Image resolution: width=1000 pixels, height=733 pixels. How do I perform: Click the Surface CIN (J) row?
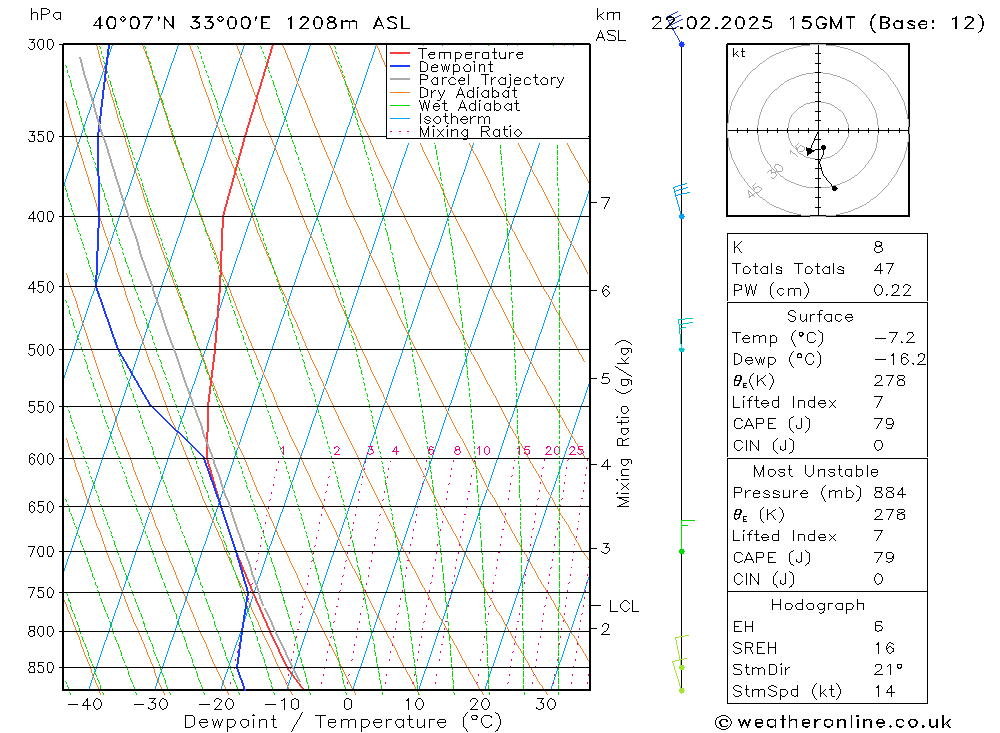point(827,445)
